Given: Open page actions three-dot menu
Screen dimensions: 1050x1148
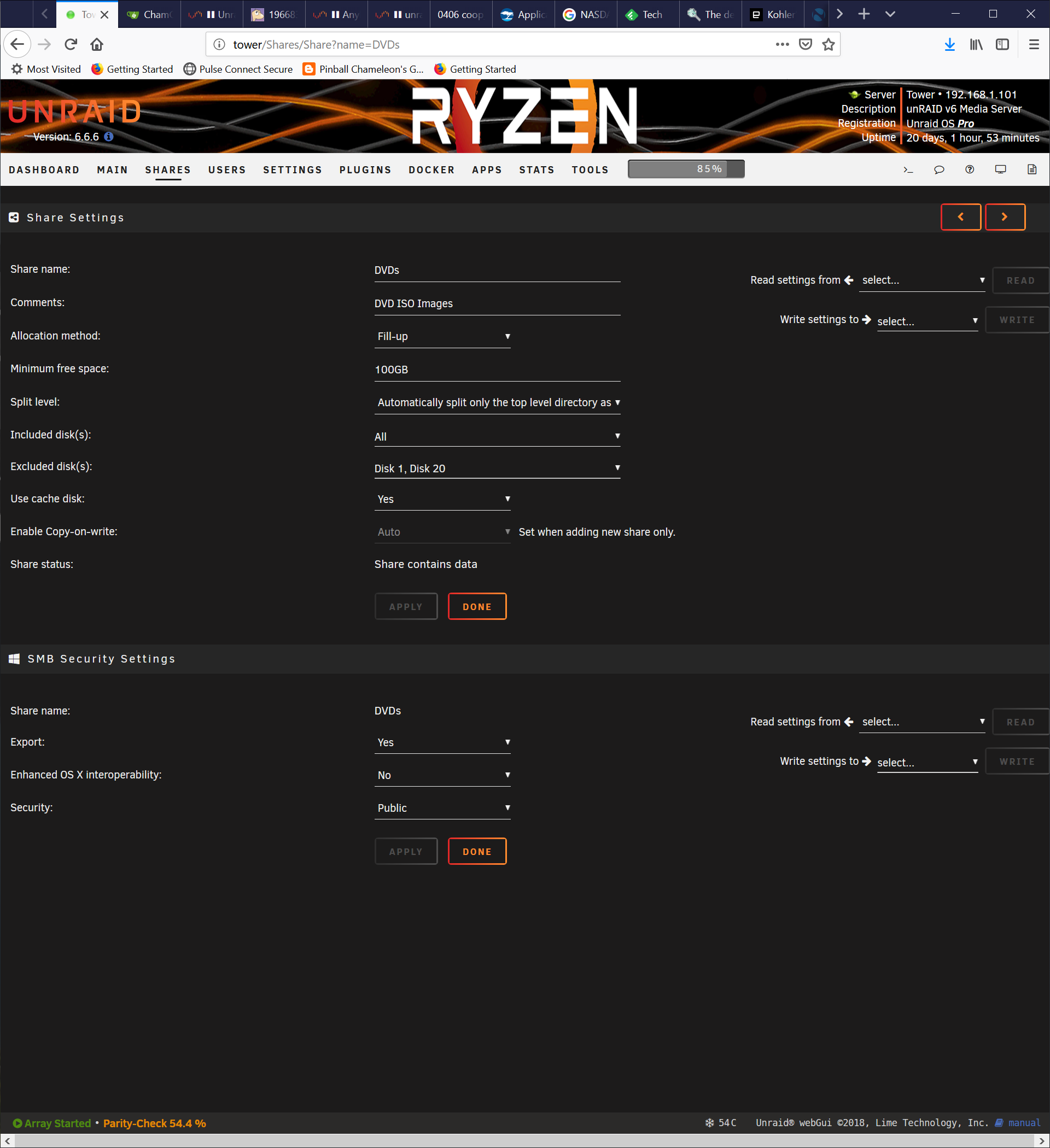Looking at the screenshot, I should tap(782, 44).
